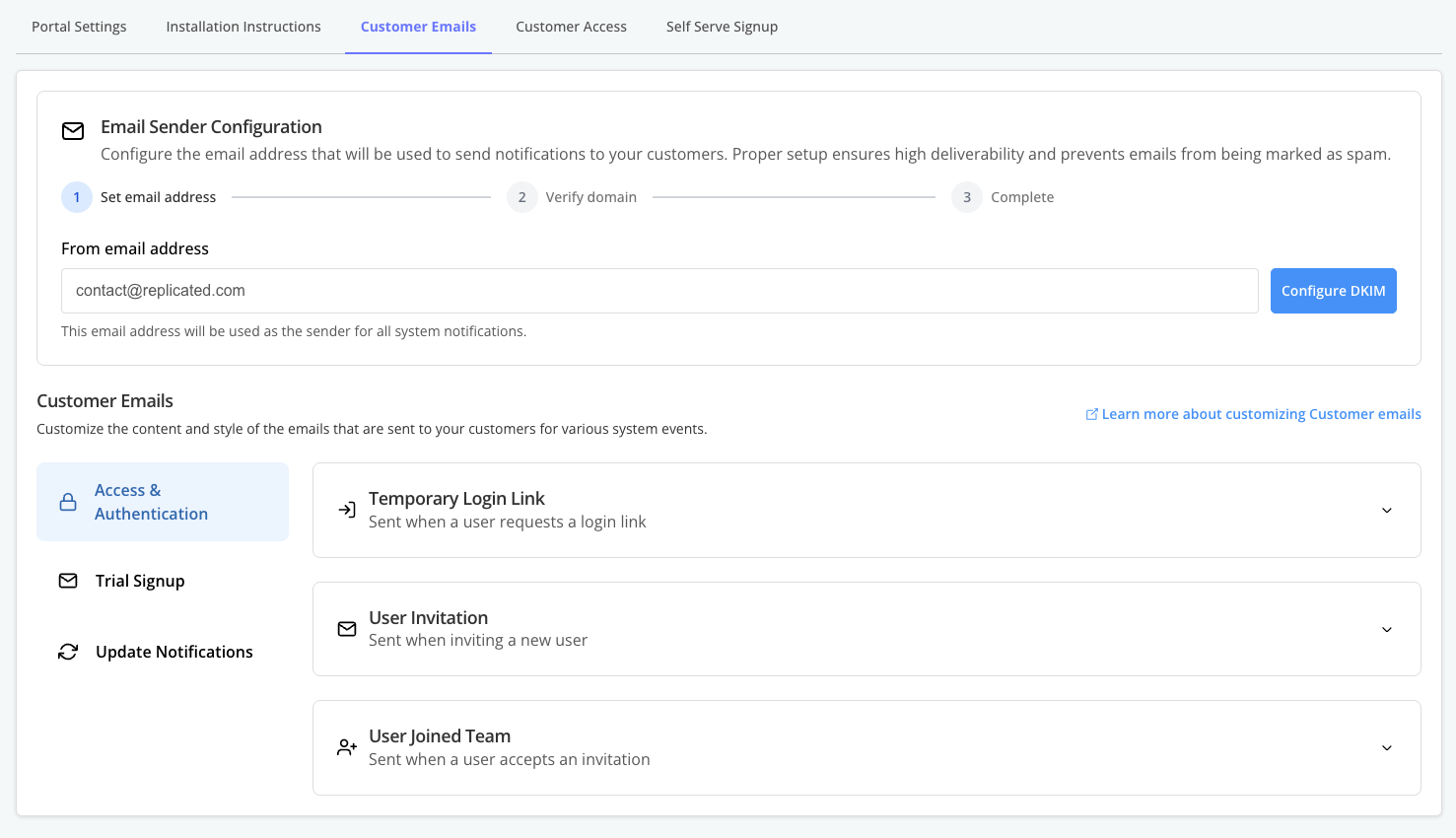The image size is (1456, 838).
Task: Switch to the Self Serve Signup tab
Action: tap(722, 27)
